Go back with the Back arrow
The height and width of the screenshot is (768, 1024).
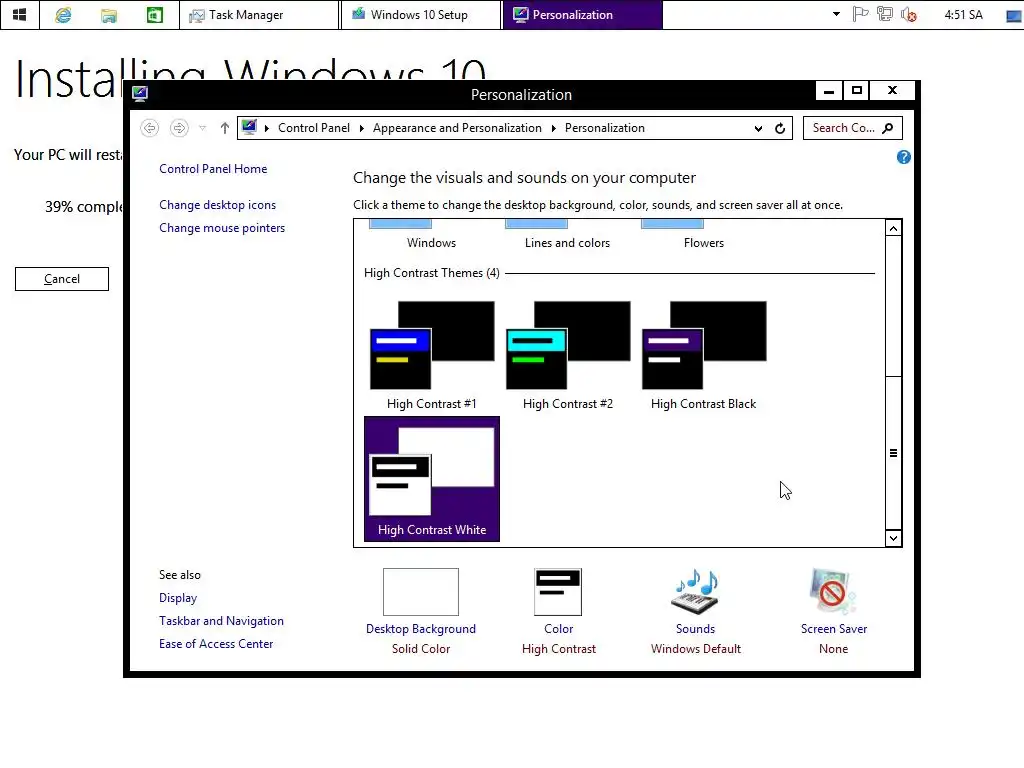(150, 128)
